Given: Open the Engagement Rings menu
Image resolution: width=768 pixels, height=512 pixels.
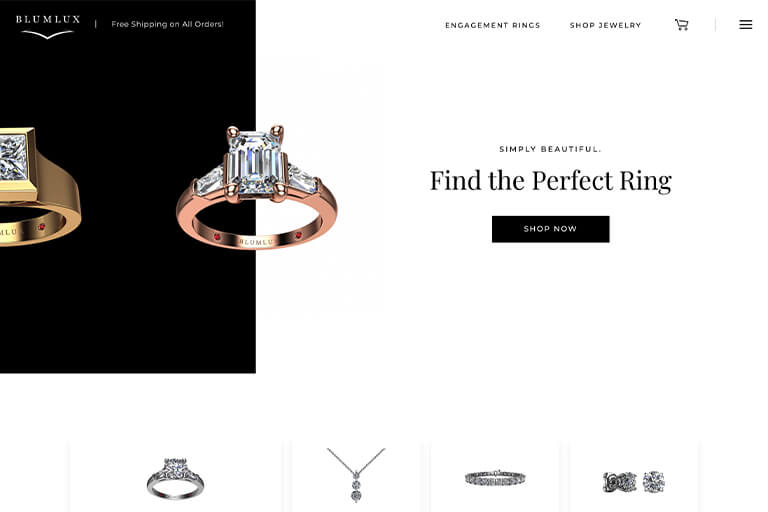Looking at the screenshot, I should coord(492,25).
